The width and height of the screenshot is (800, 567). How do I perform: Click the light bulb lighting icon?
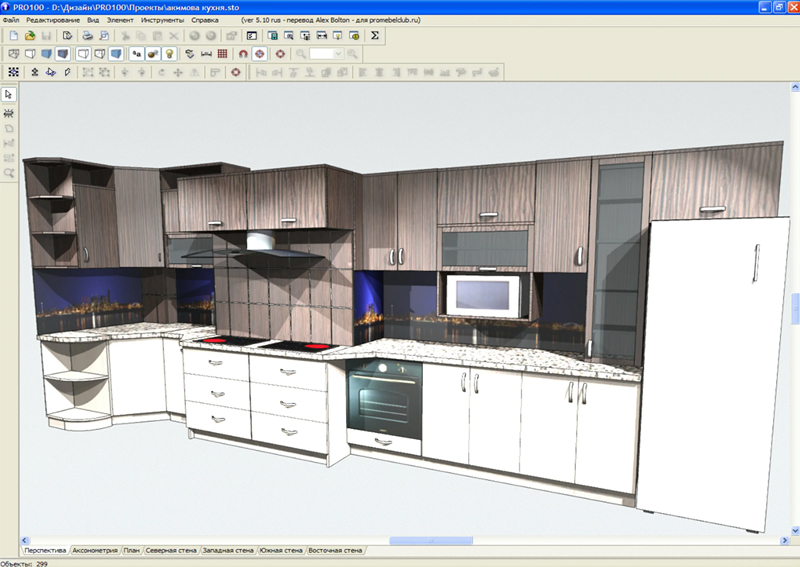point(169,53)
